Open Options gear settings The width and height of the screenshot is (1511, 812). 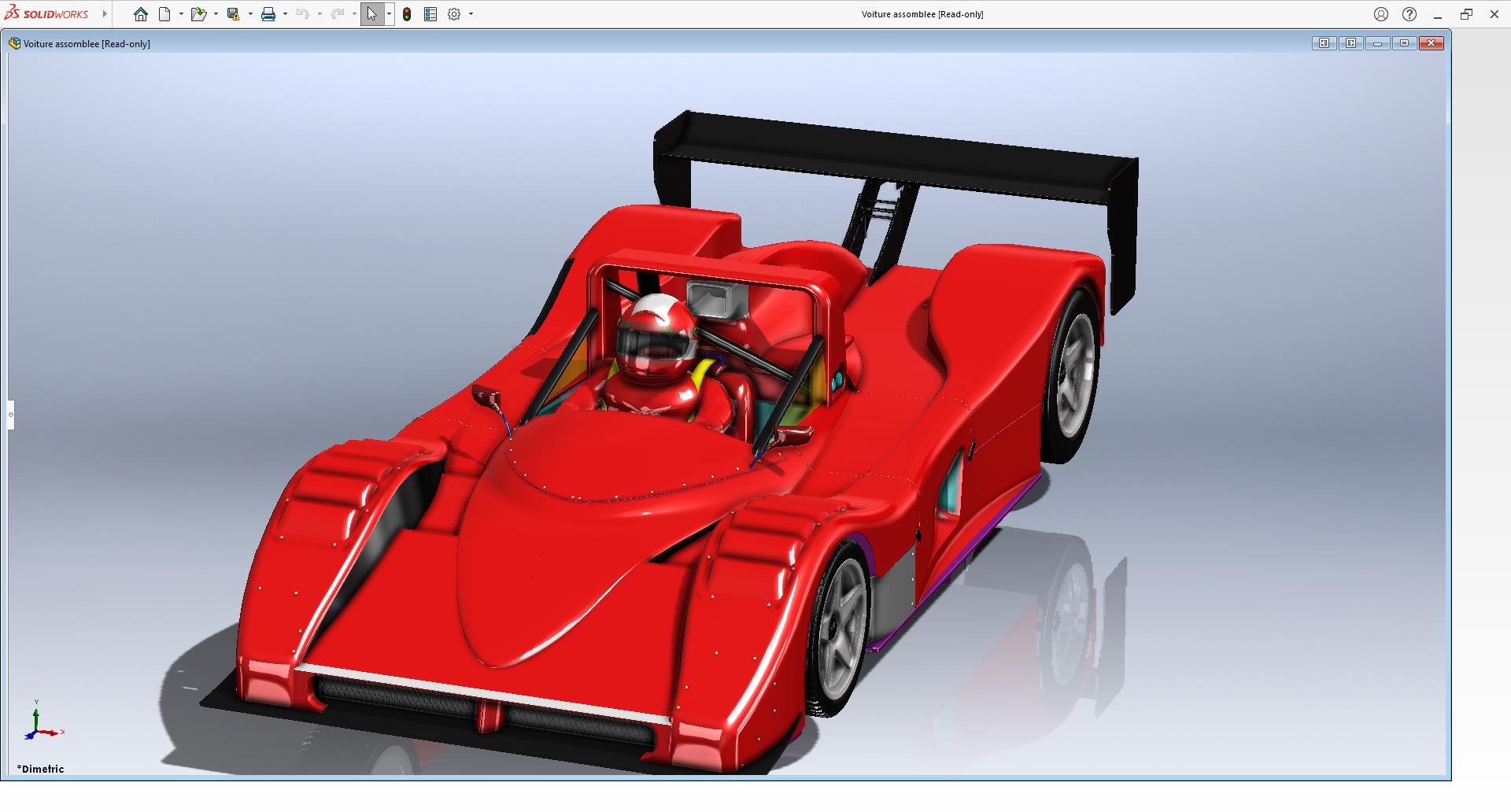[x=454, y=14]
